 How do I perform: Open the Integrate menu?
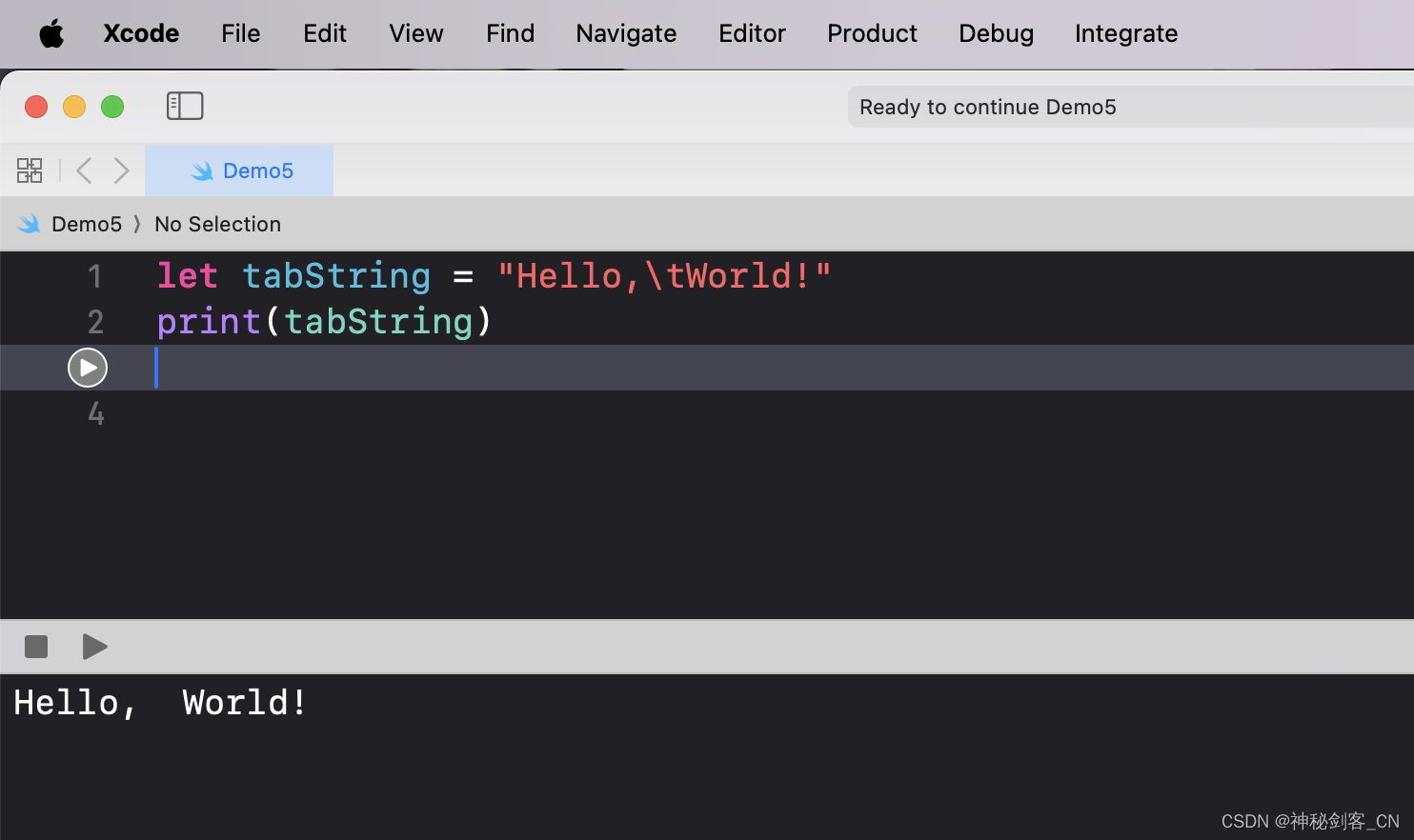coord(1126,33)
